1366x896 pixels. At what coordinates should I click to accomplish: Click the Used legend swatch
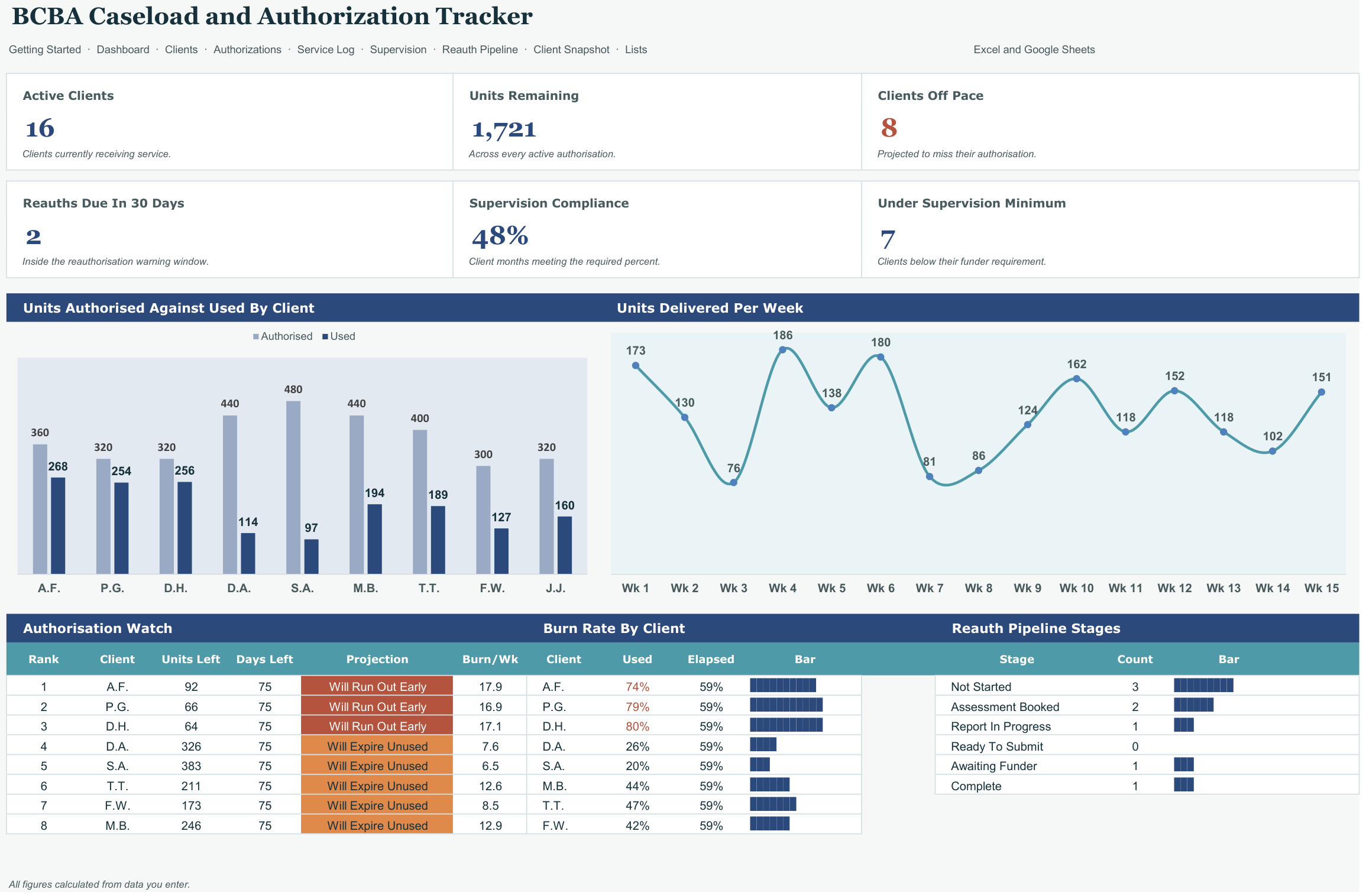(325, 336)
